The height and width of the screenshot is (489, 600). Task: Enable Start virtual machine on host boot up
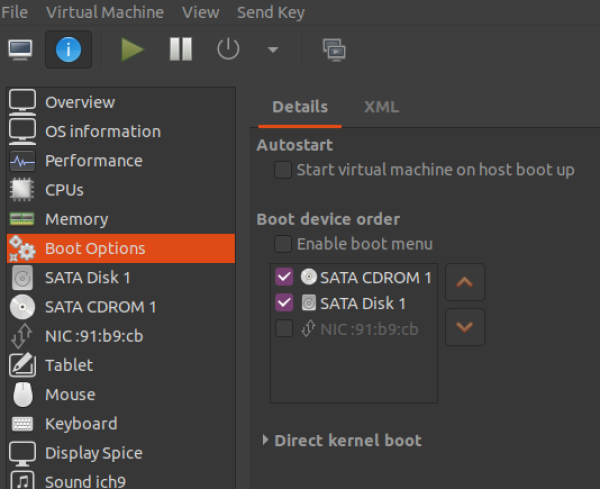point(283,170)
